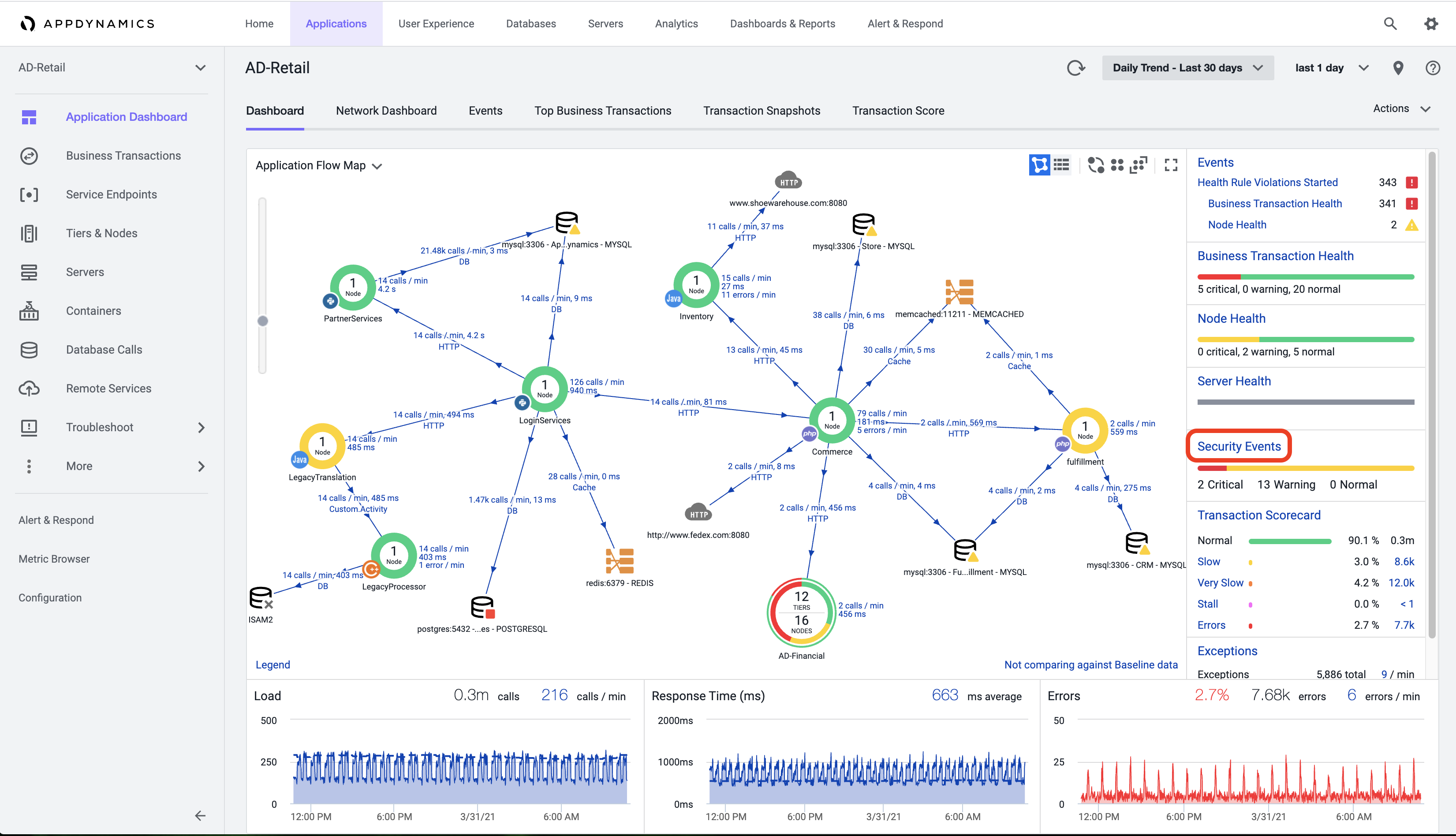The height and width of the screenshot is (836, 1456).
Task: Click the location pin icon
Action: [1398, 68]
